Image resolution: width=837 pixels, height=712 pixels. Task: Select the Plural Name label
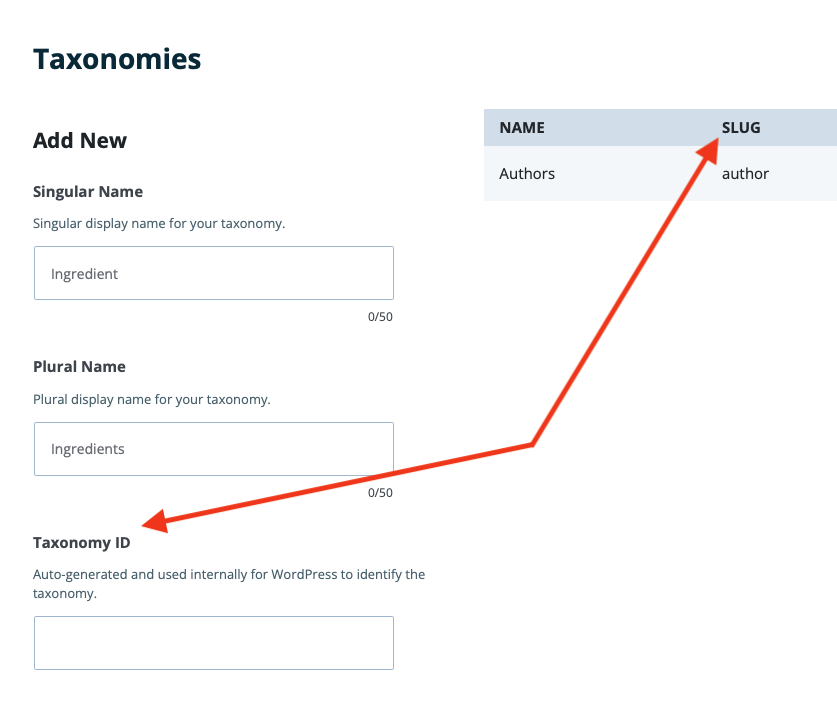[79, 366]
